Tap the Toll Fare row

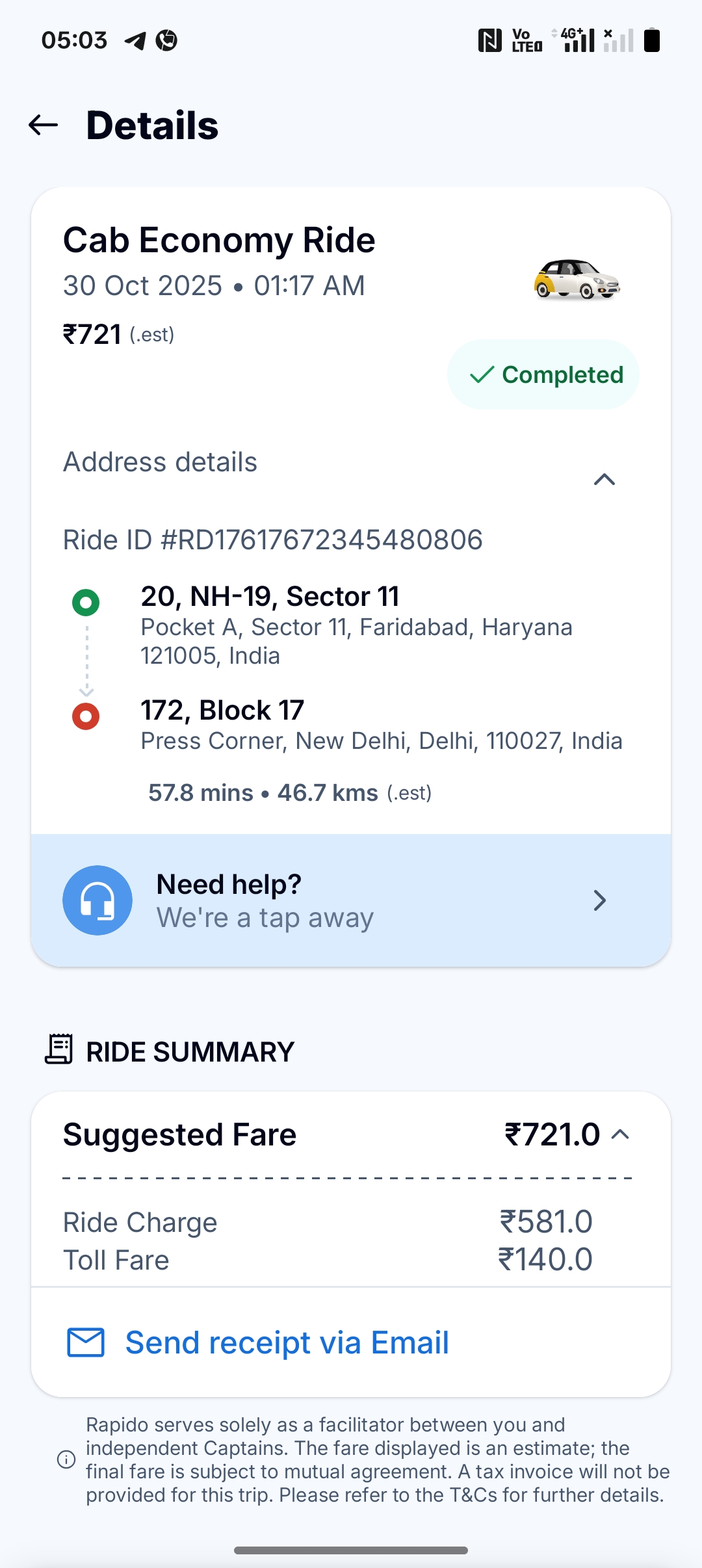pos(328,1260)
